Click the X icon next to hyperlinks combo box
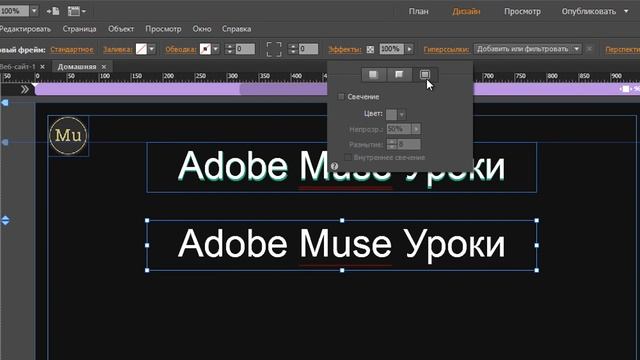 pos(589,49)
